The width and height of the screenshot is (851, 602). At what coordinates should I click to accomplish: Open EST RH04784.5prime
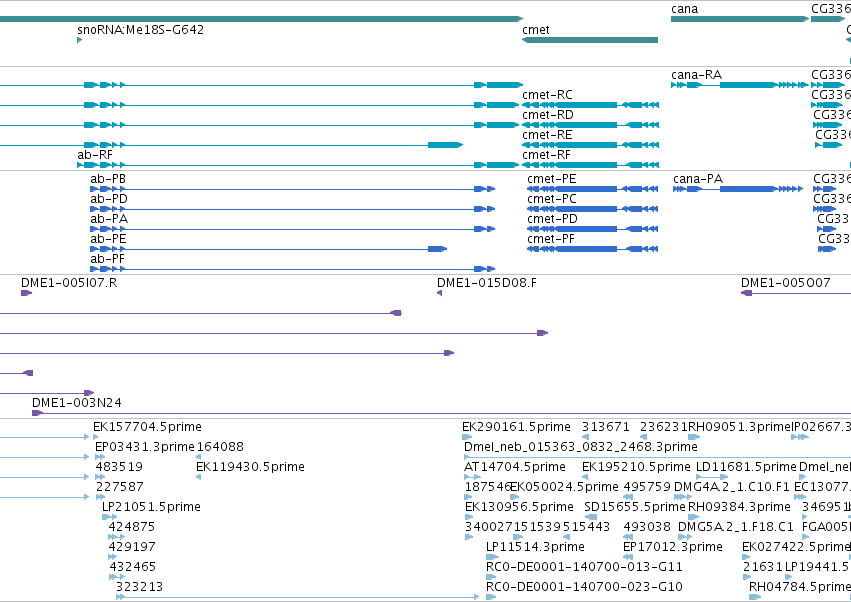[x=799, y=587]
